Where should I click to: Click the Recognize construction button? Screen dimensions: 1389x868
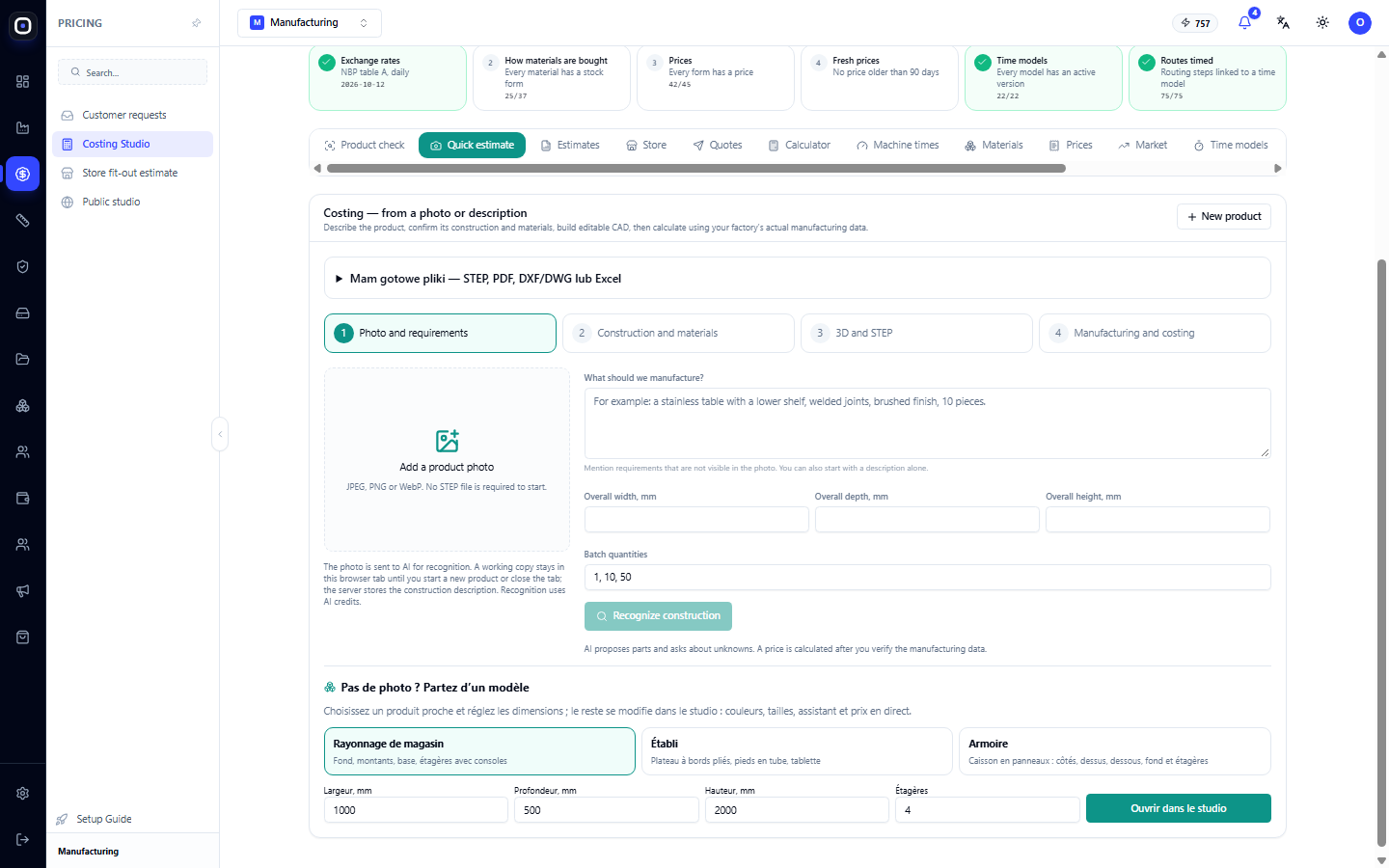tap(658, 616)
